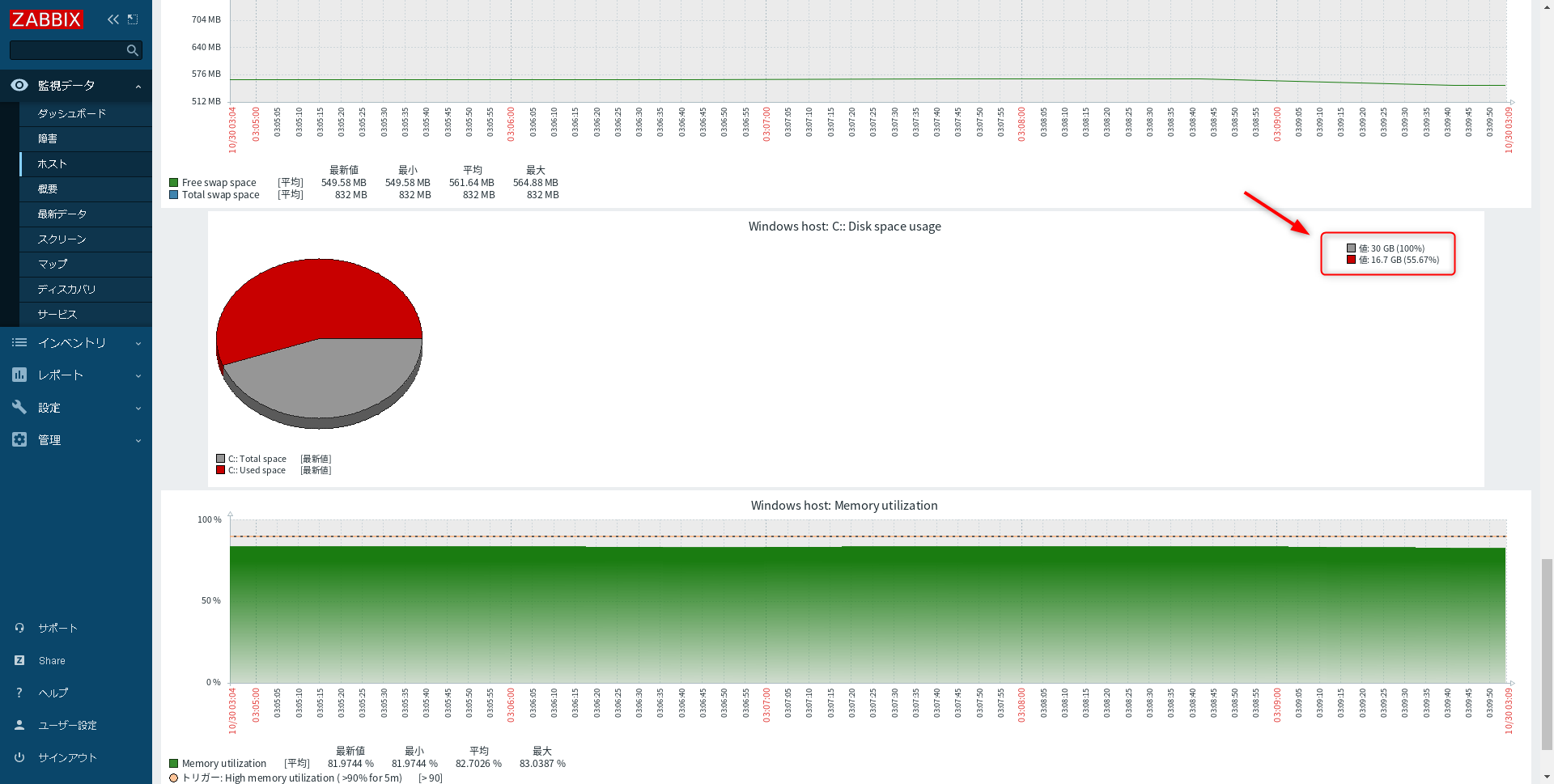1554x784 pixels.
Task: Click the 30 GB (100%) value text
Action: point(1398,249)
